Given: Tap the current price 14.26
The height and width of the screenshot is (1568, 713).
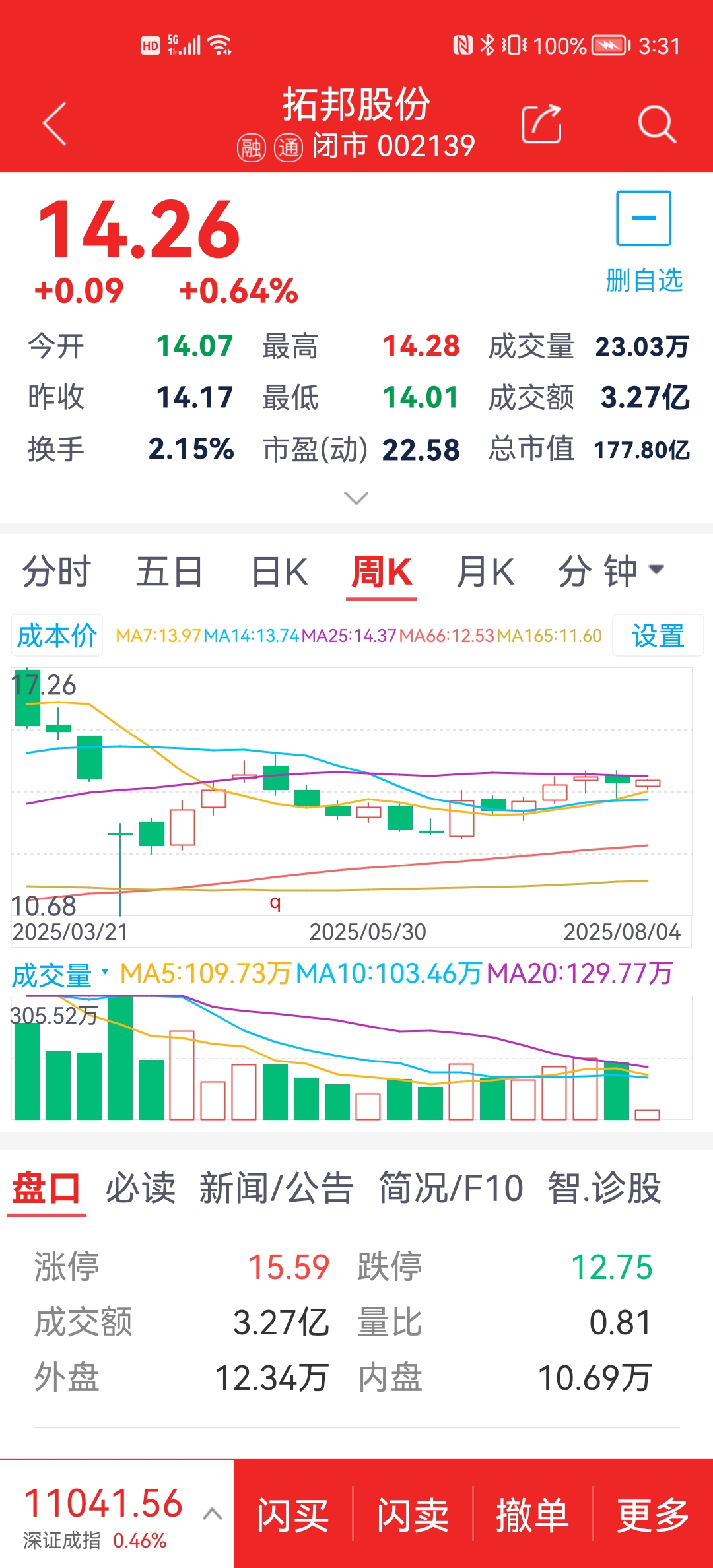Looking at the screenshot, I should 139,230.
